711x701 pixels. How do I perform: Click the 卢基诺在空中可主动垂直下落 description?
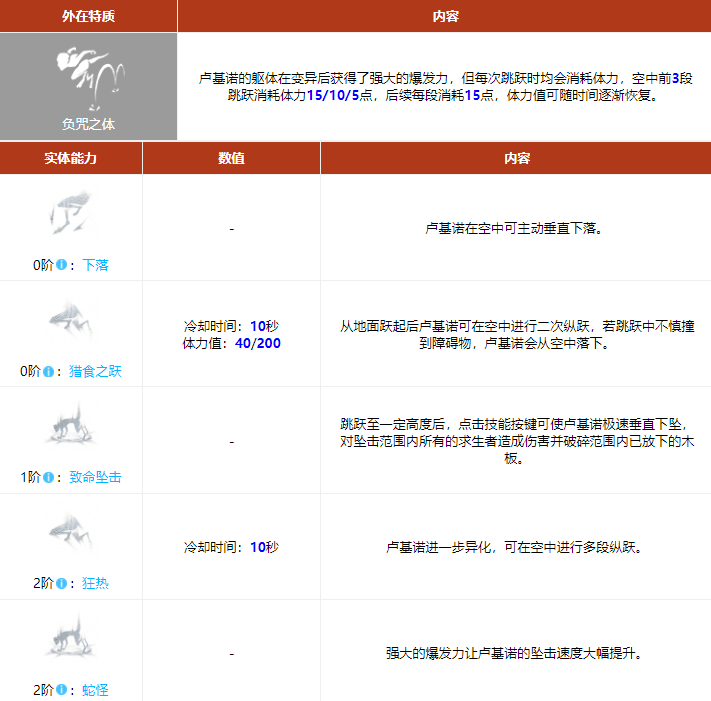coord(514,228)
